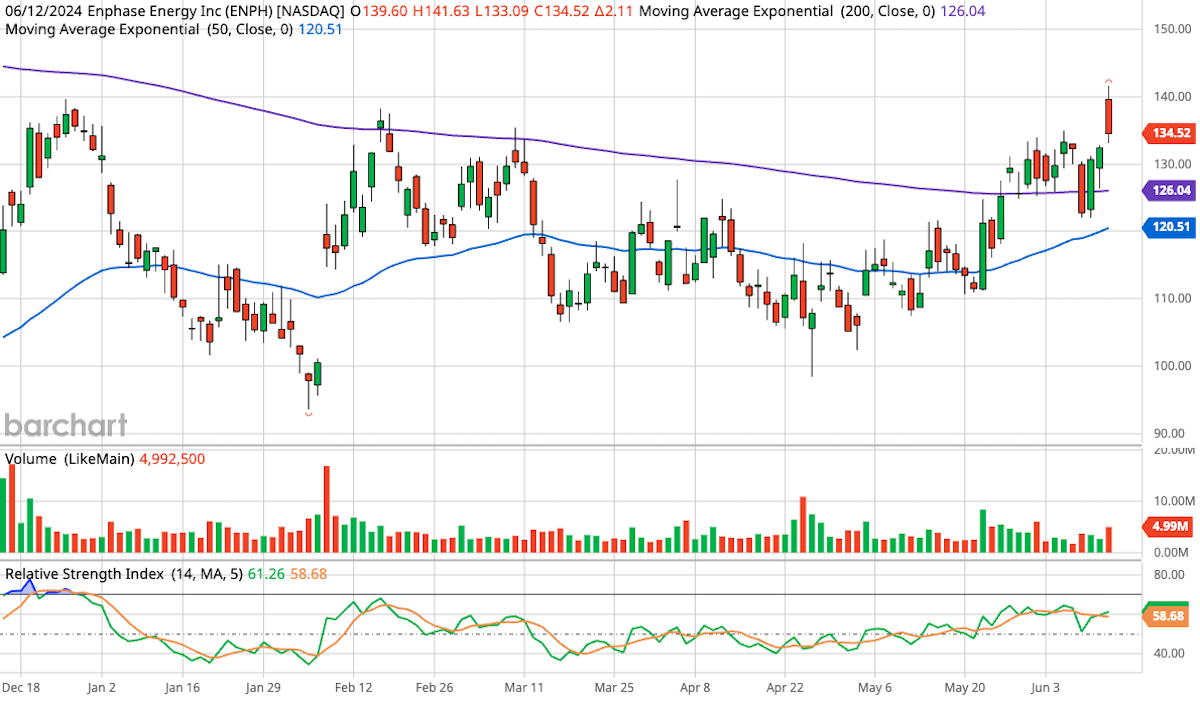This screenshot has width=1200, height=701.
Task: Click the red 4.99M volume tag
Action: coord(1166,527)
